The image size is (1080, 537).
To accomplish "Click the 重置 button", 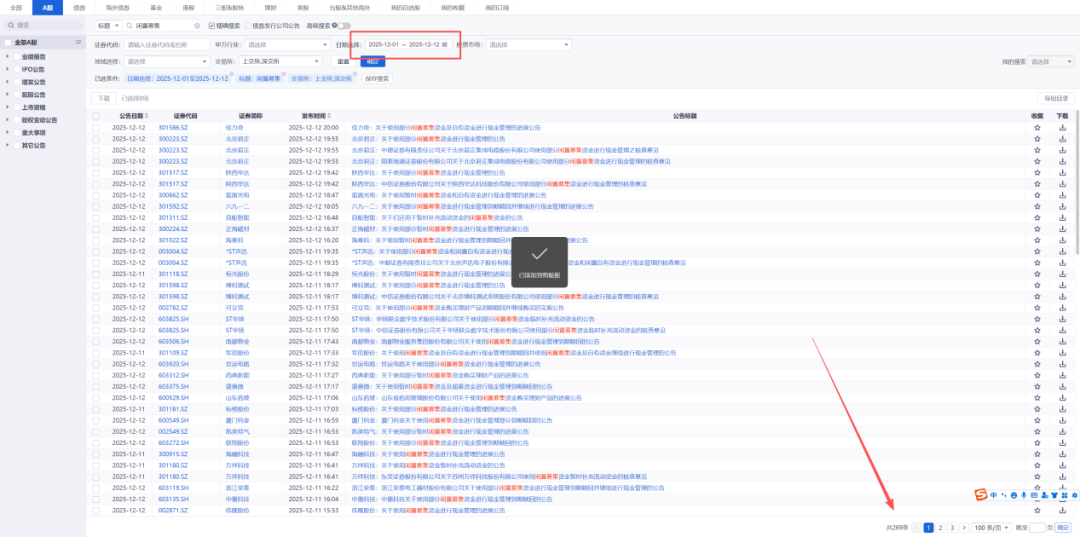I will [343, 61].
